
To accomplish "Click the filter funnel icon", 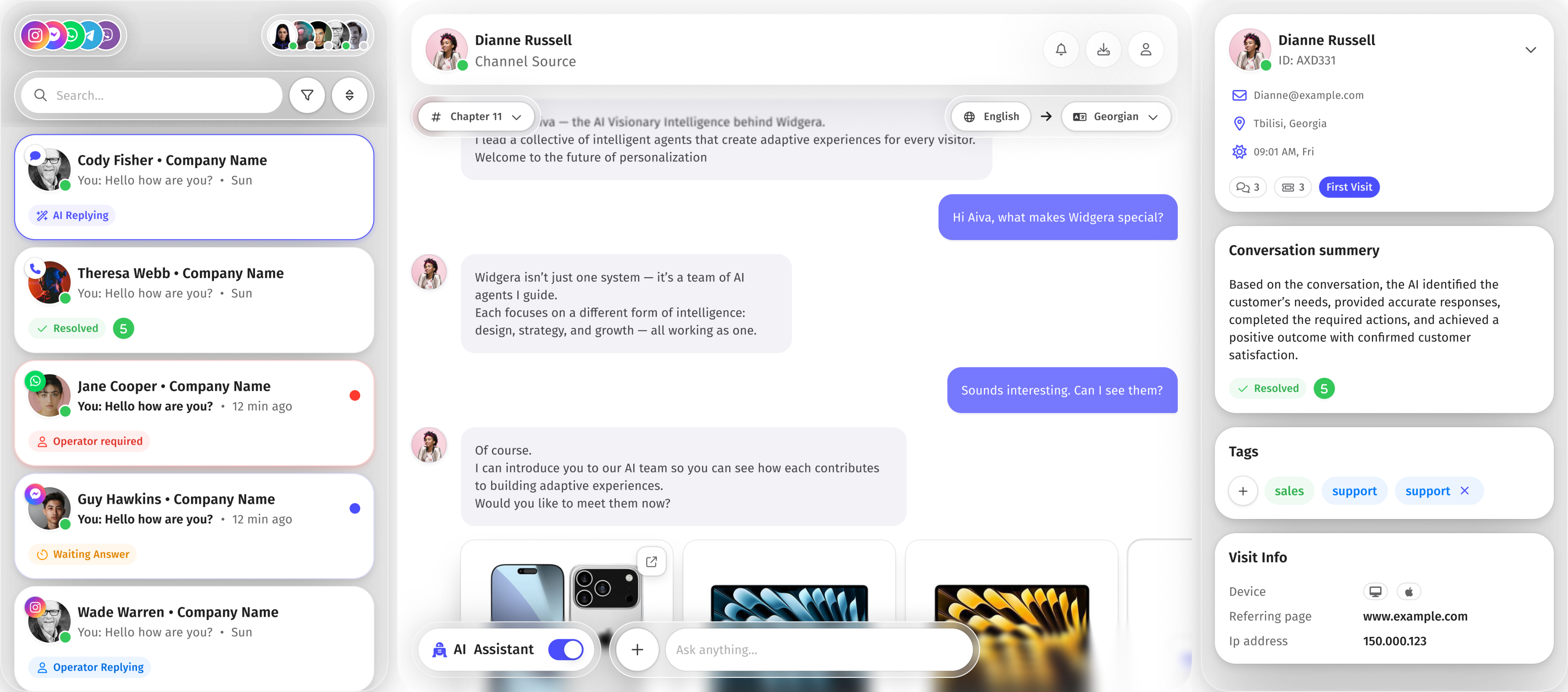I will point(307,95).
